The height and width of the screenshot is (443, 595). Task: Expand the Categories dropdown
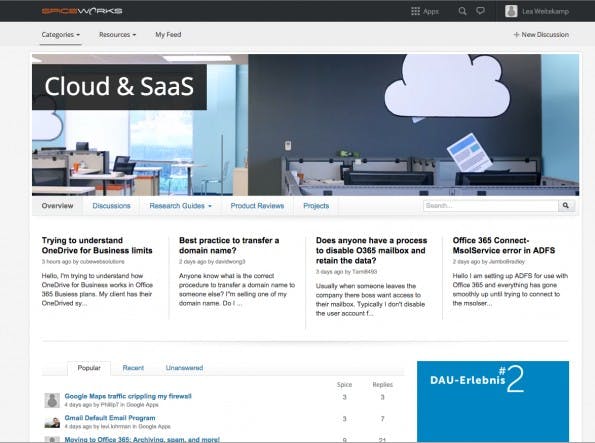coord(61,35)
